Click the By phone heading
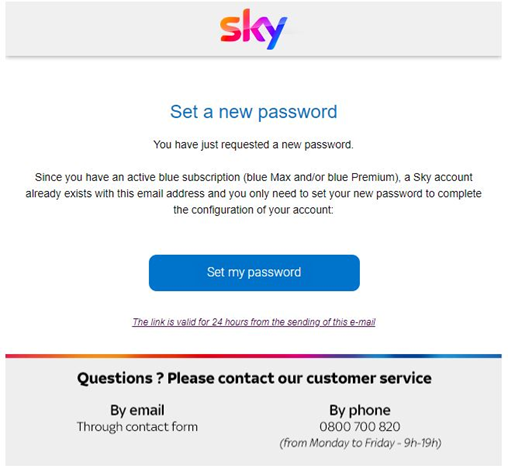Viewport: 508px width, 469px height. pos(360,410)
